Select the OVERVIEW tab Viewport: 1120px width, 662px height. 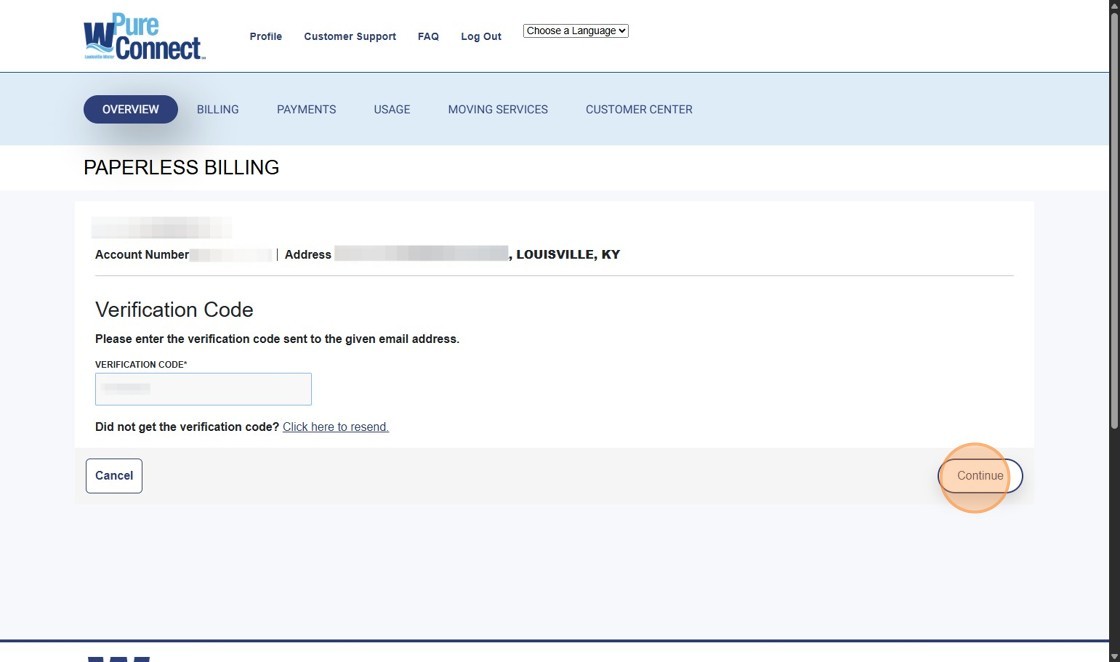click(x=130, y=109)
